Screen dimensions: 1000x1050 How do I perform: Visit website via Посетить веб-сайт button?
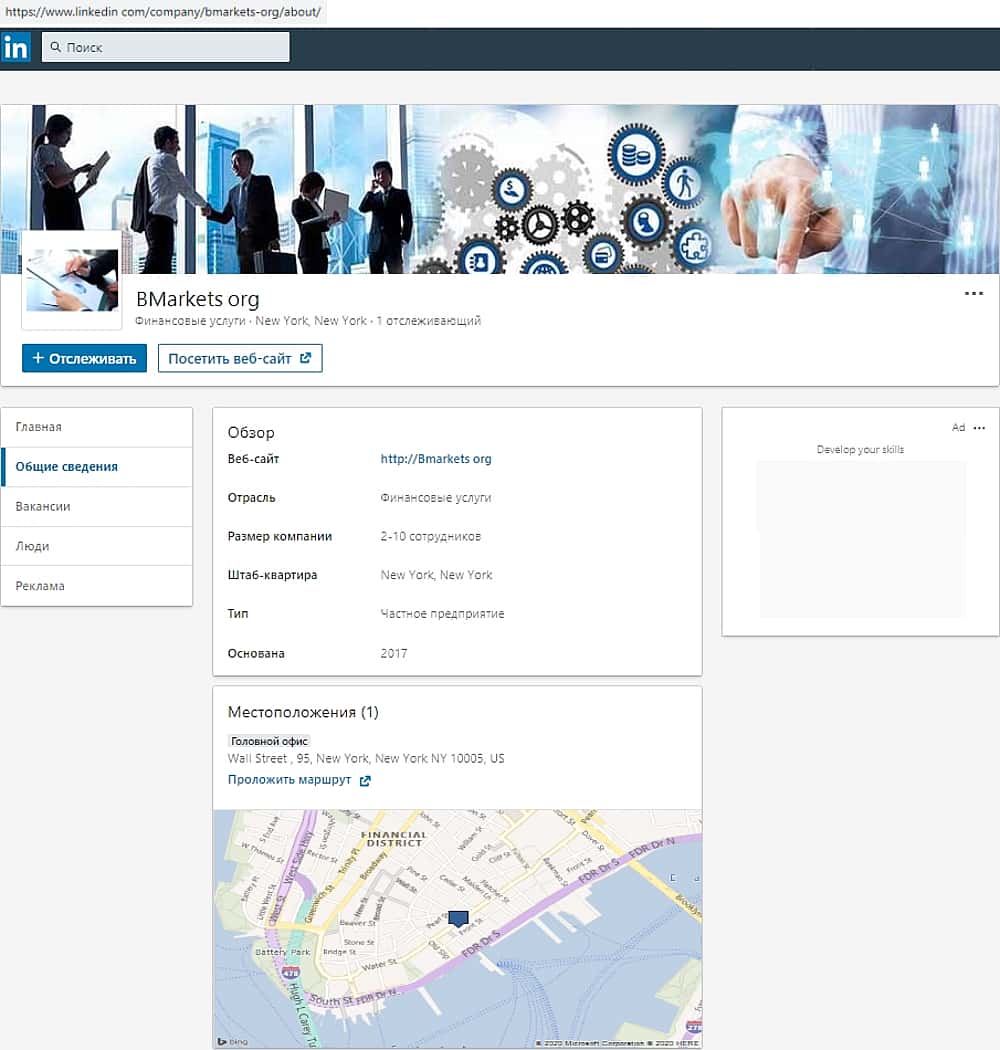point(240,358)
